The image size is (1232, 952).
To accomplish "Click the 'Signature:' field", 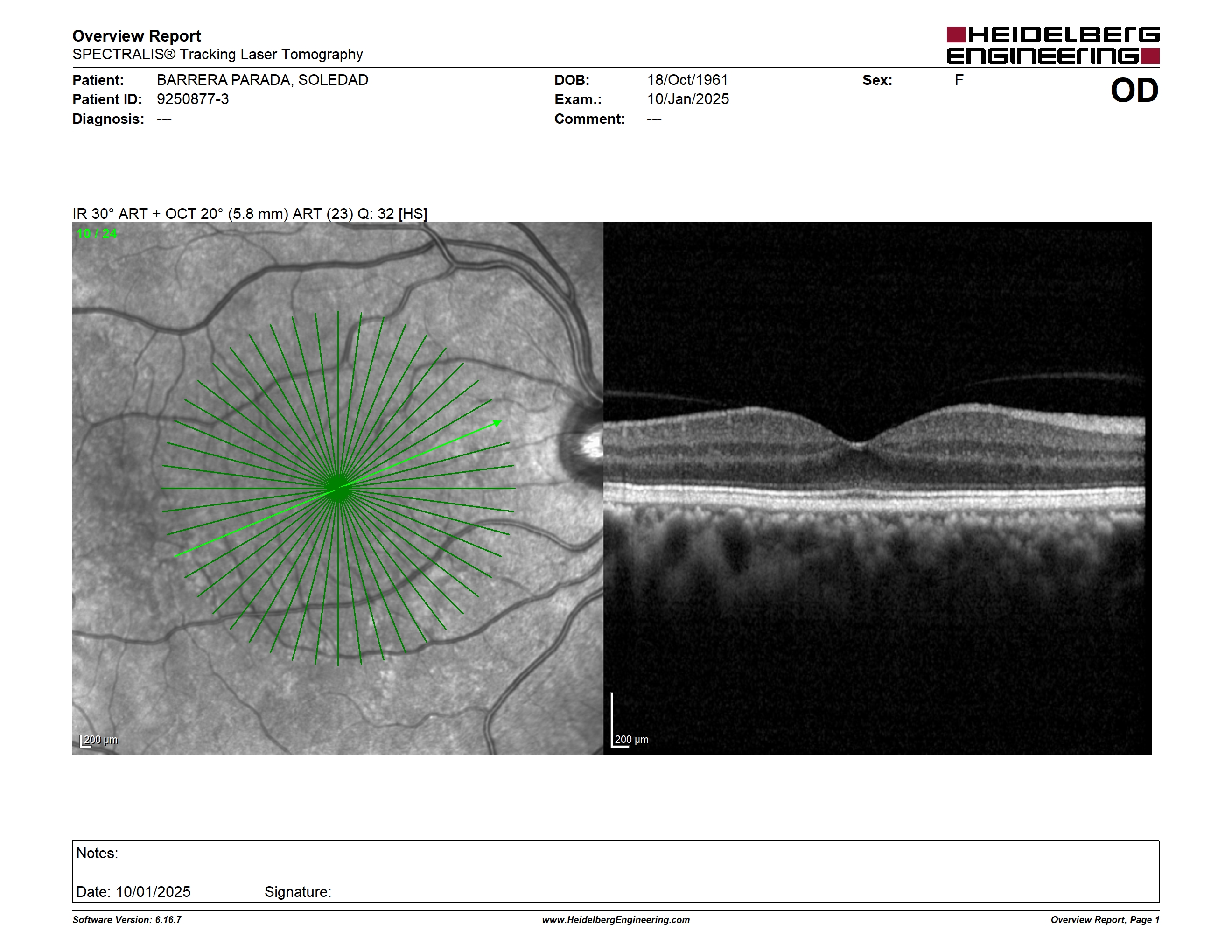I will (298, 892).
